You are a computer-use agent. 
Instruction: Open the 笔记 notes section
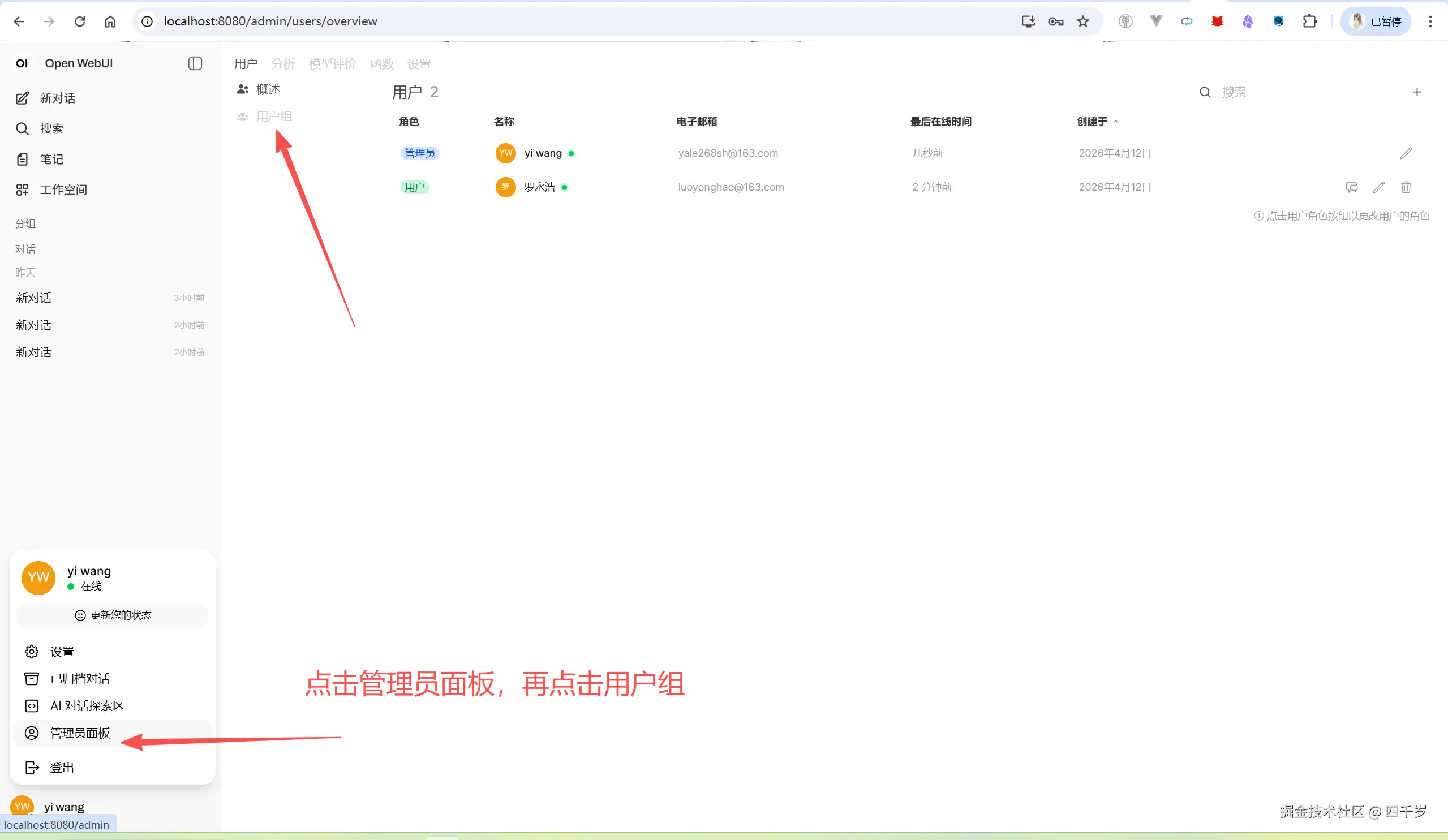[51, 158]
